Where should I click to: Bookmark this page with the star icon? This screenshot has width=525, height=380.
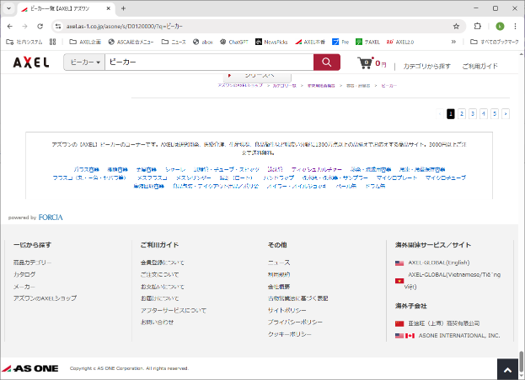tap(456, 26)
